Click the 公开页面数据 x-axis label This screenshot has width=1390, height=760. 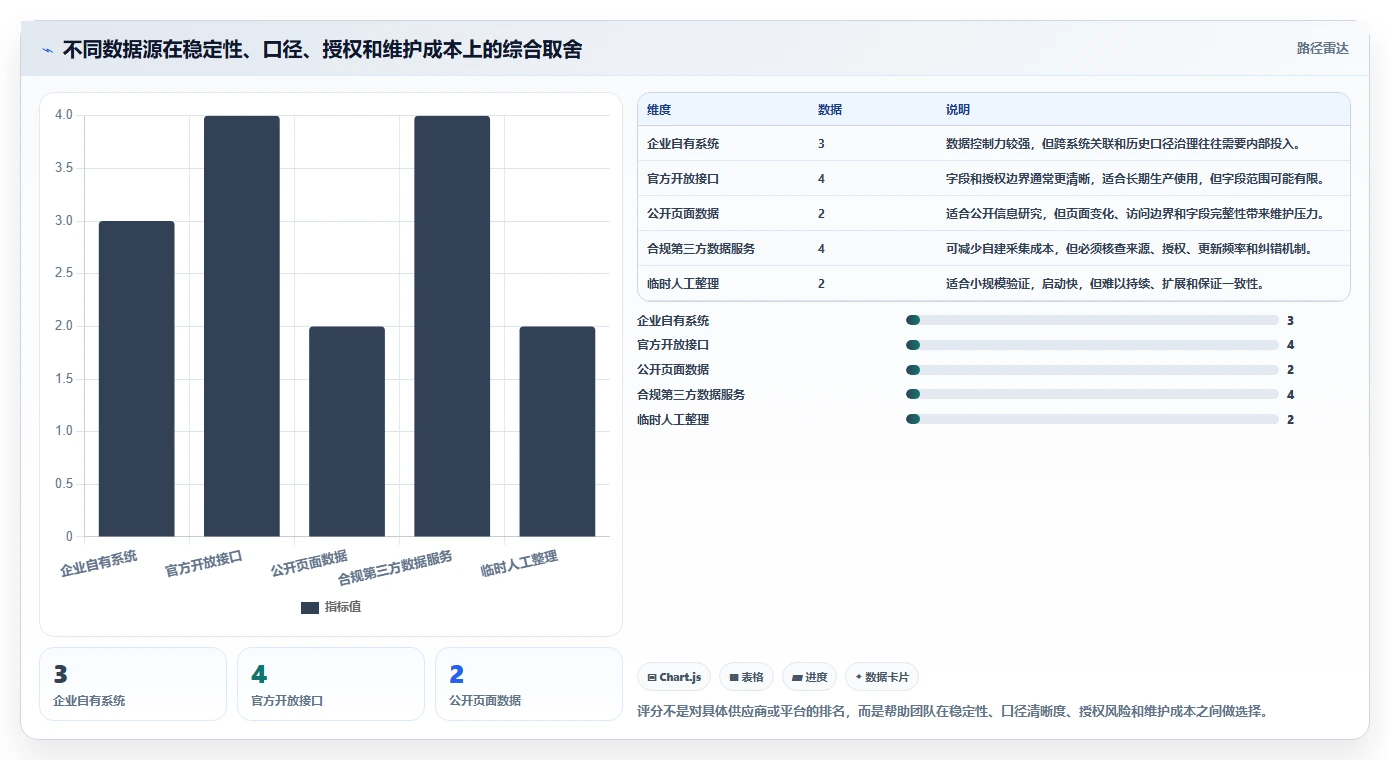tap(309, 564)
